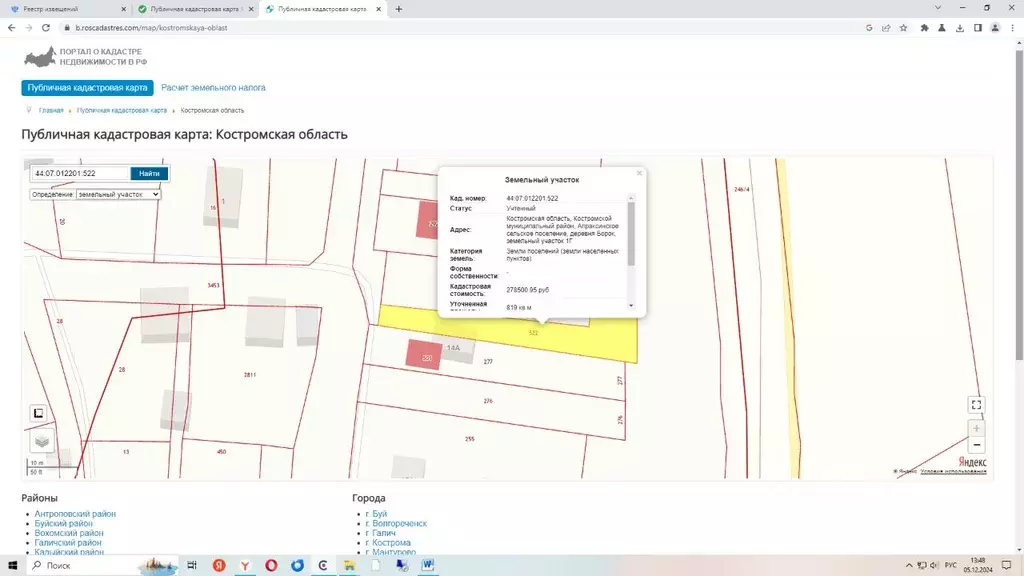Close the Земельный участок info popup
This screenshot has height=576, width=1024.
(x=639, y=173)
